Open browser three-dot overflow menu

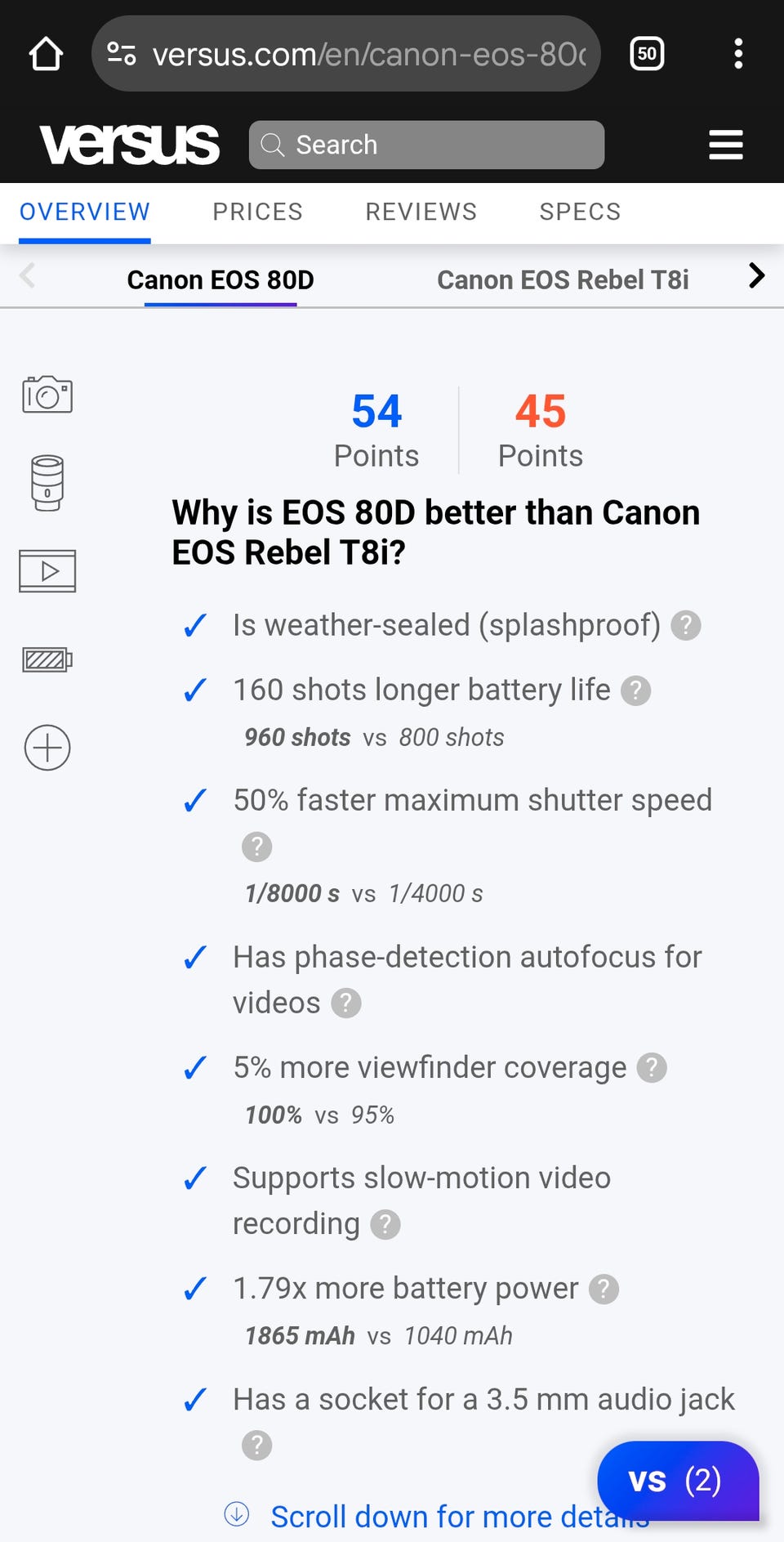(x=737, y=55)
